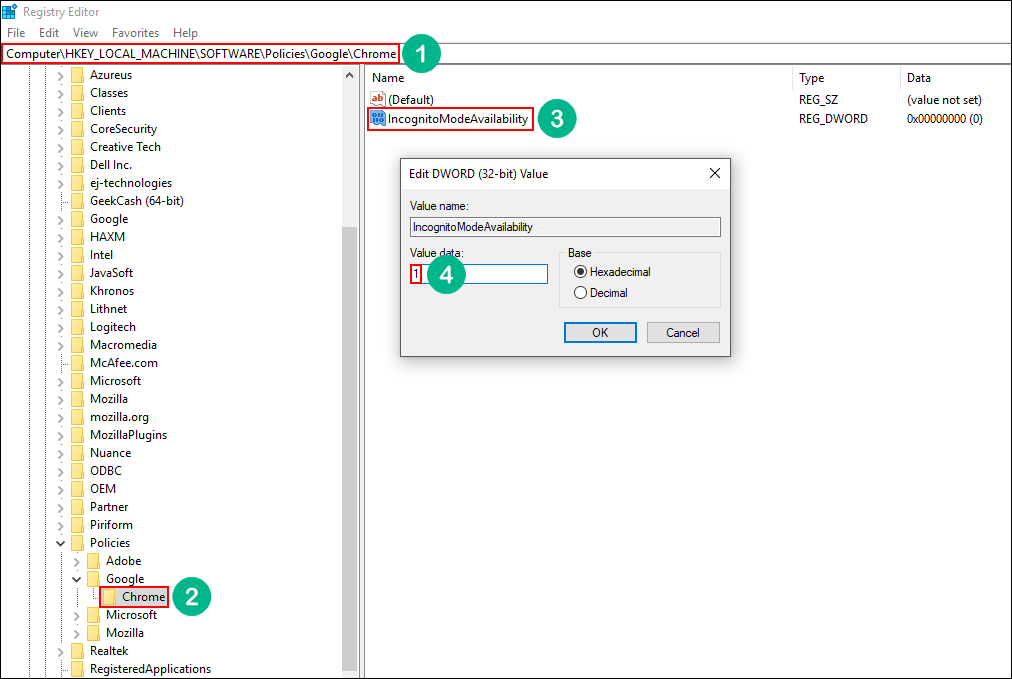1012x679 pixels.
Task: Select the Hexadecimal base option
Action: pos(580,272)
